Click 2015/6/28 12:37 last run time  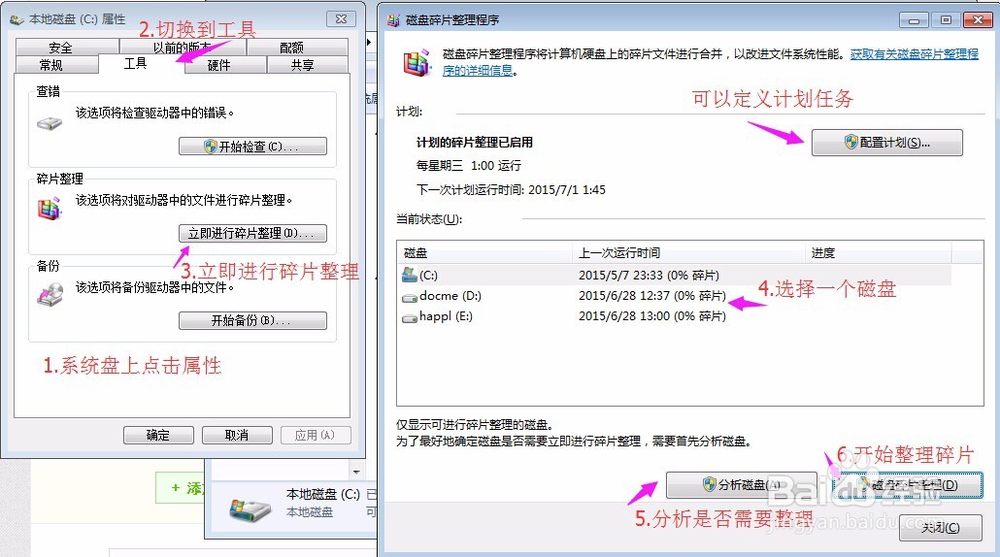[x=652, y=295]
